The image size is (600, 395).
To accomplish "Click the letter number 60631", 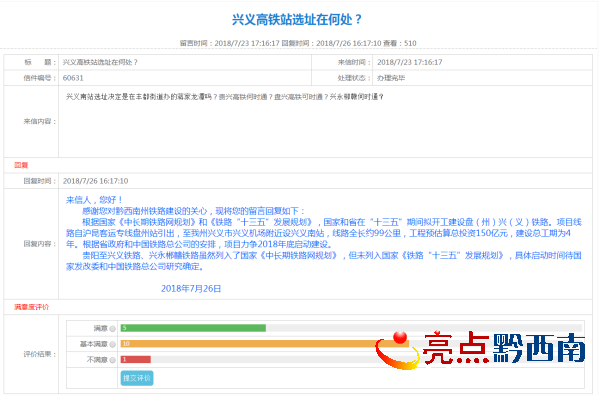I will coord(73,78).
